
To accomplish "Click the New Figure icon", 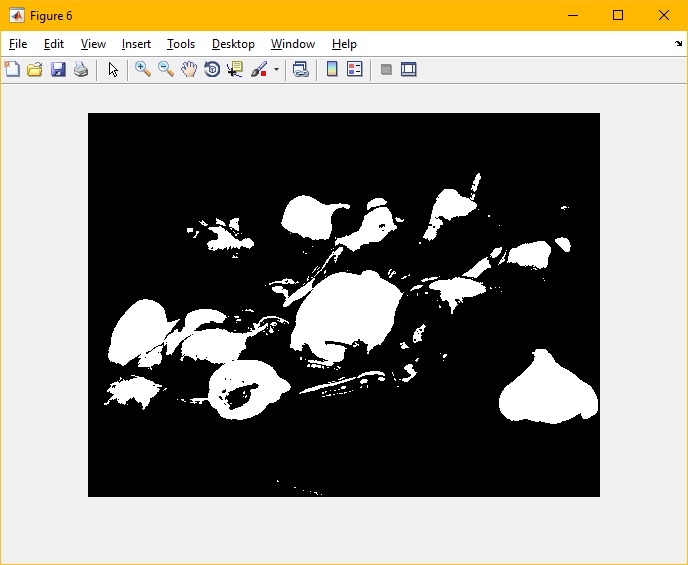I will (x=12, y=70).
